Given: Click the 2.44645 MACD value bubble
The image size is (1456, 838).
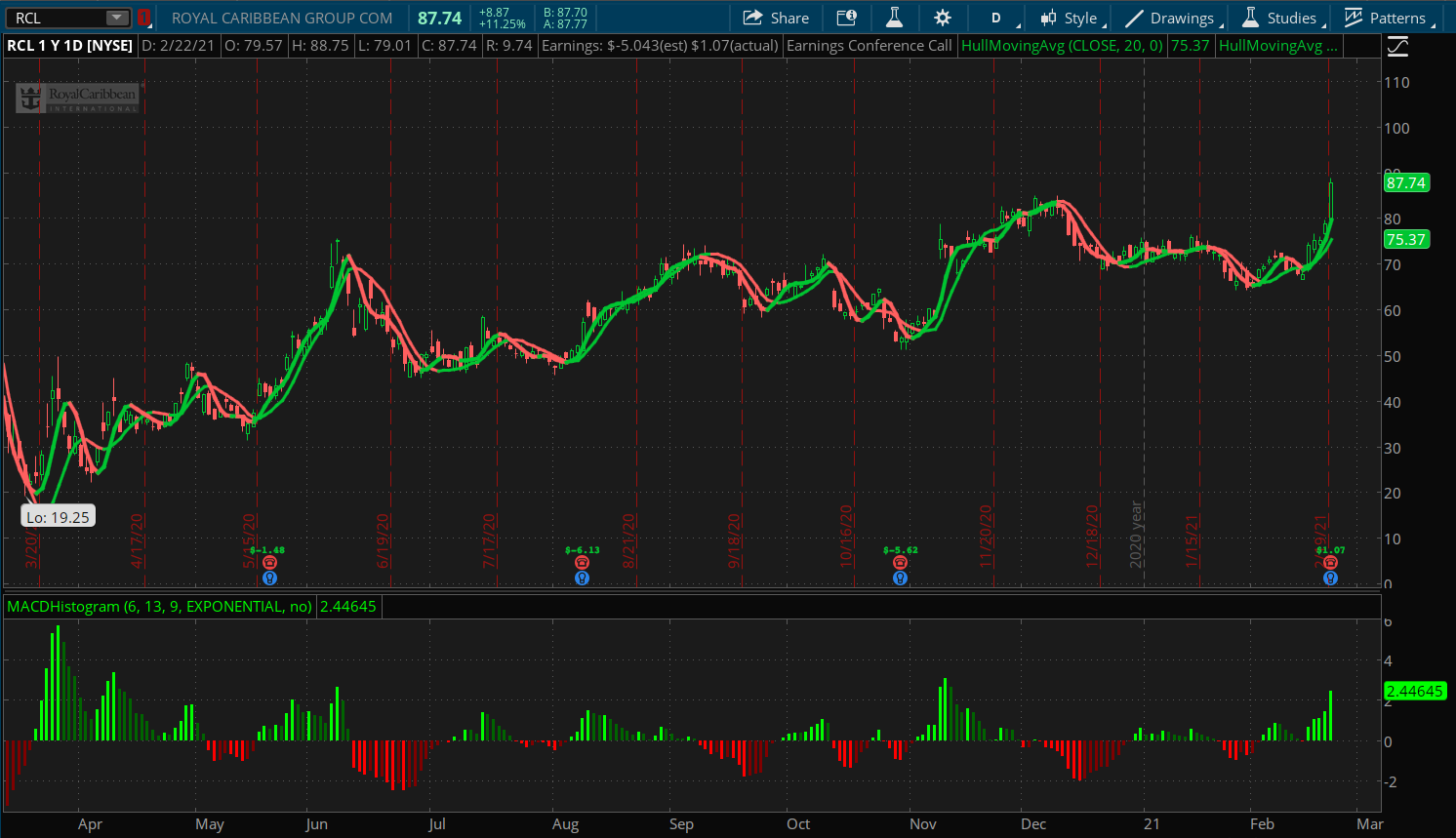Looking at the screenshot, I should click(1415, 691).
